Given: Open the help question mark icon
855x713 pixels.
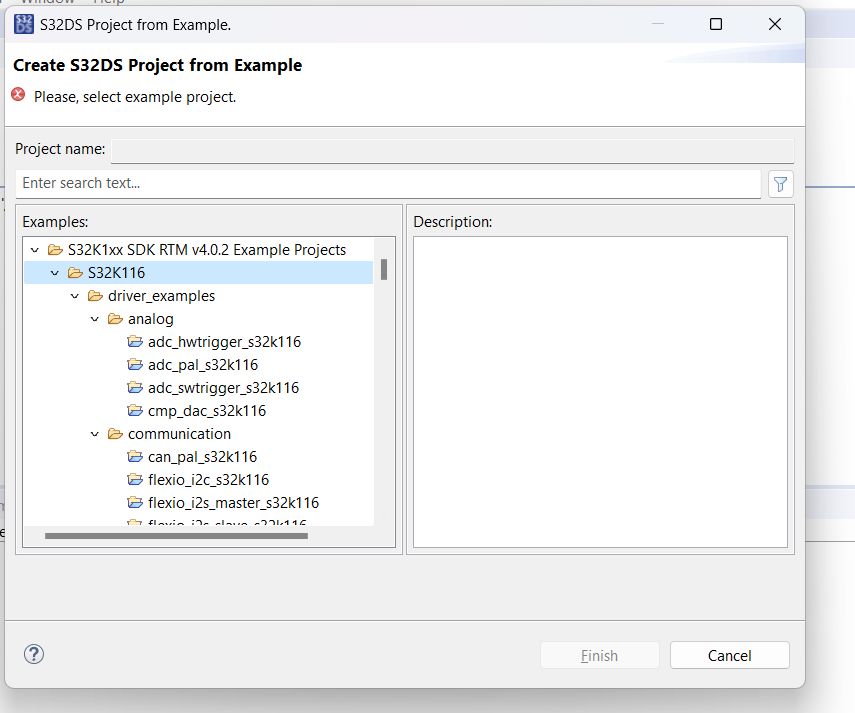Looking at the screenshot, I should coord(34,655).
